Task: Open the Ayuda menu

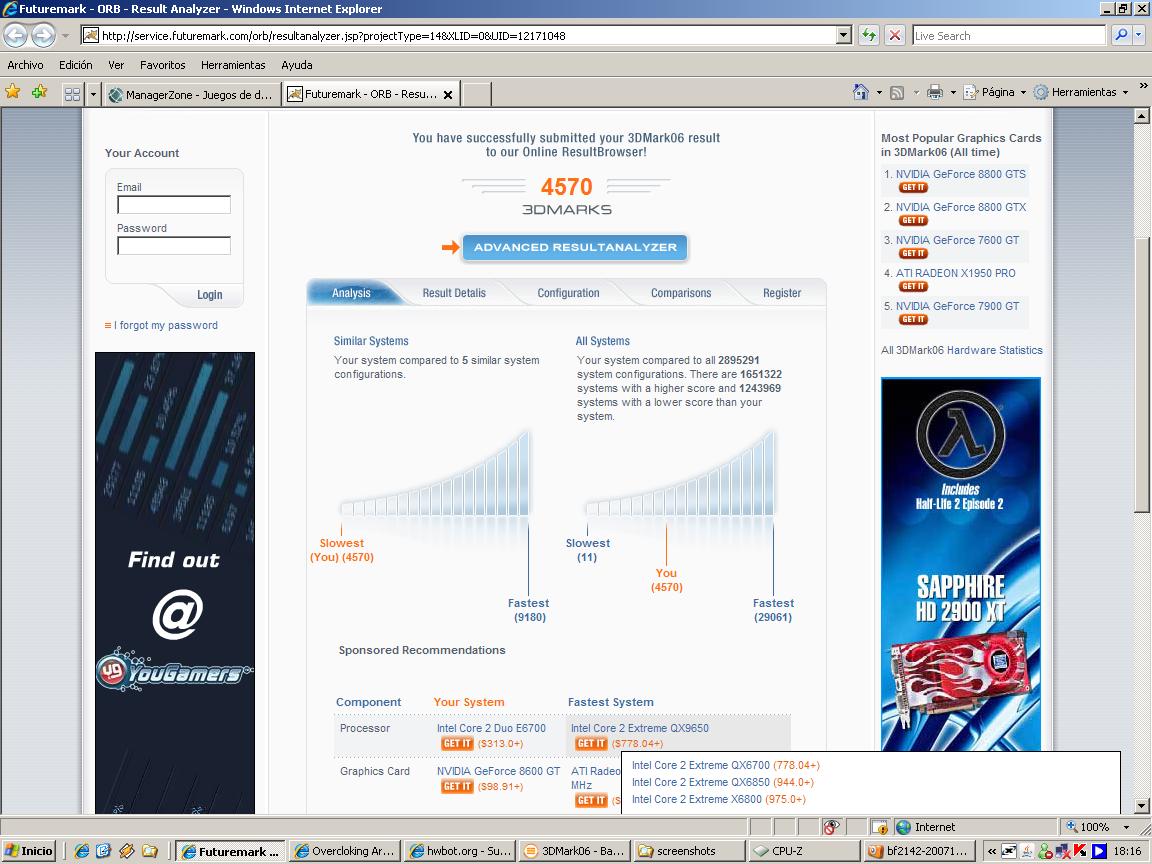Action: [297, 65]
